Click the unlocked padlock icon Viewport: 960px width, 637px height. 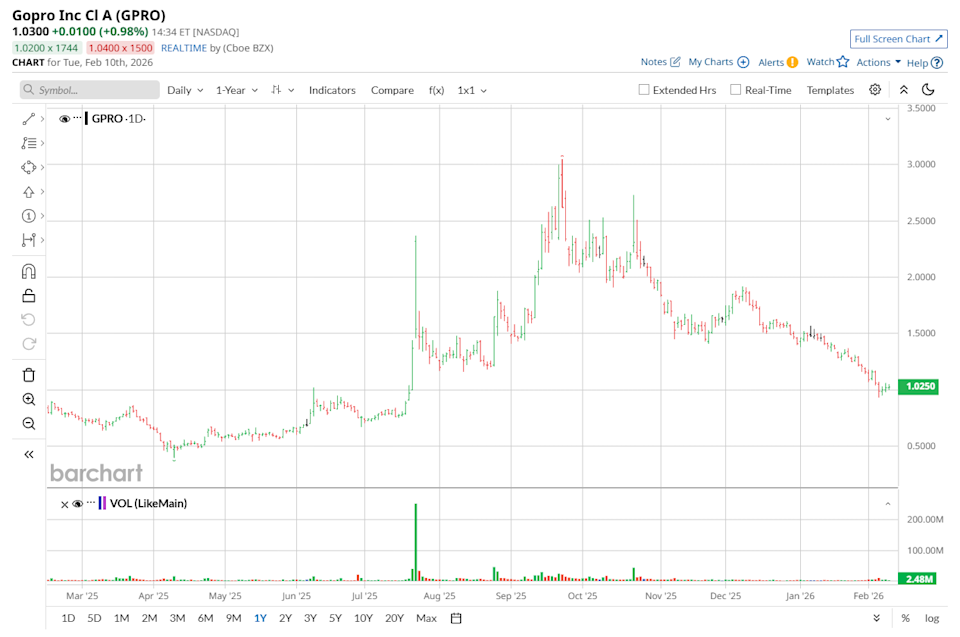tap(28, 295)
